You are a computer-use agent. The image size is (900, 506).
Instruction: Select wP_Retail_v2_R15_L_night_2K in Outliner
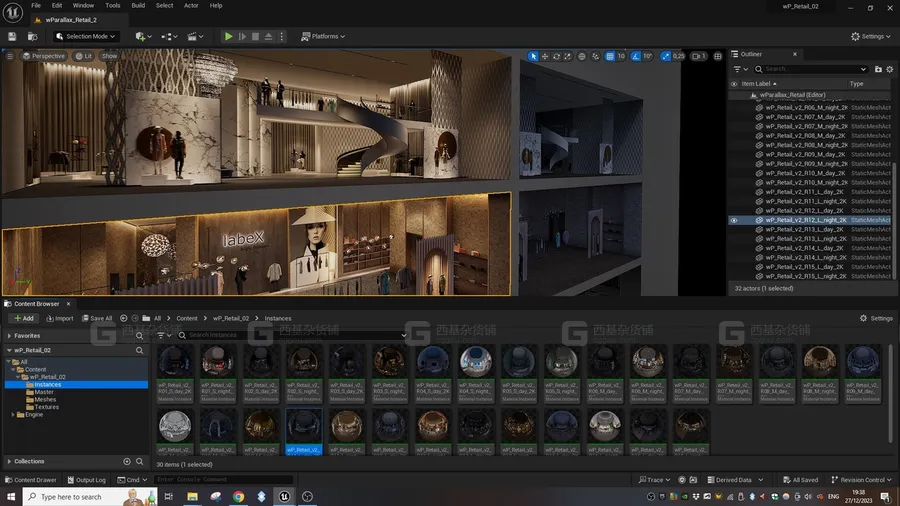click(x=806, y=276)
